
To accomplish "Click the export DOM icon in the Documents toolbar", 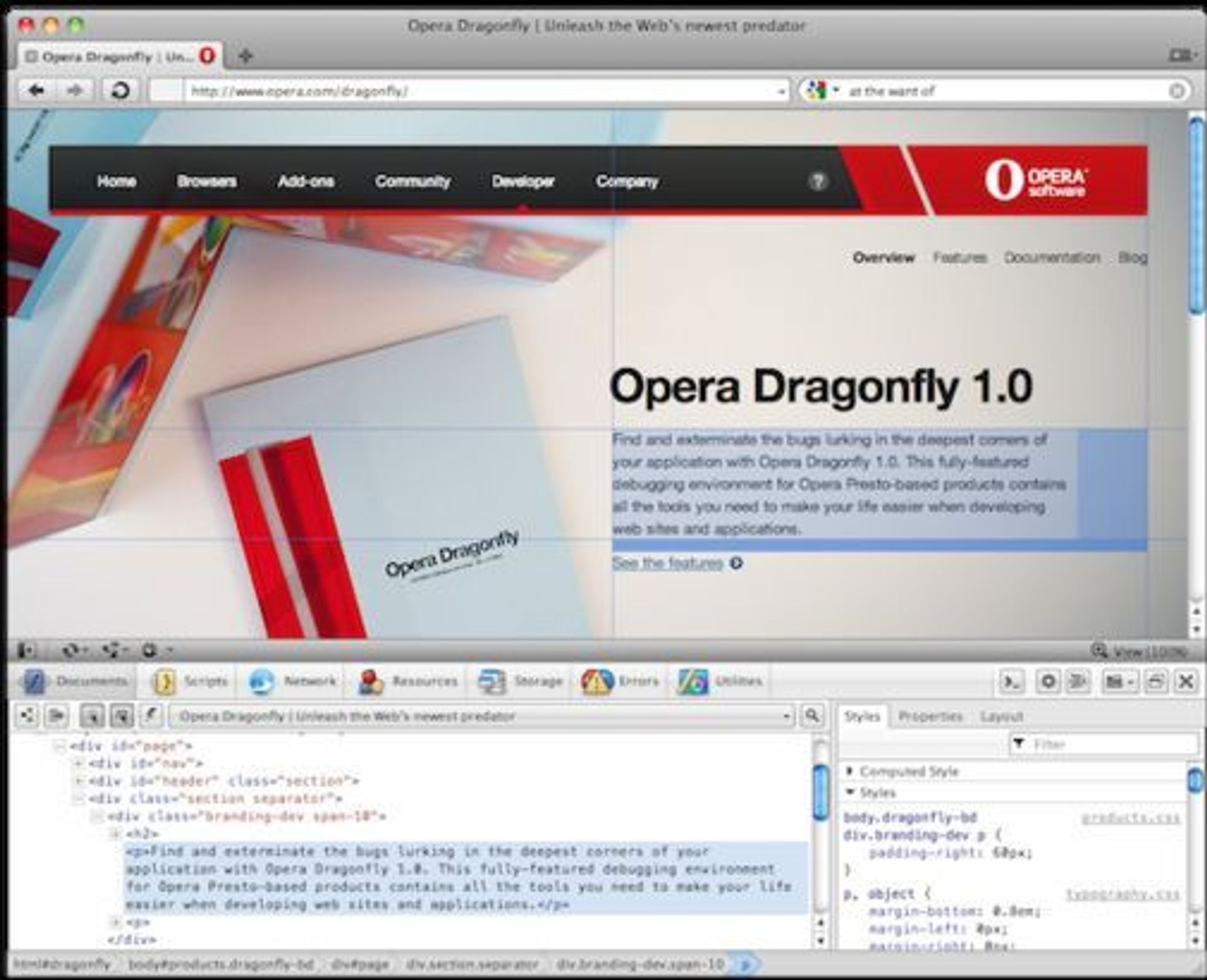I will [57, 716].
